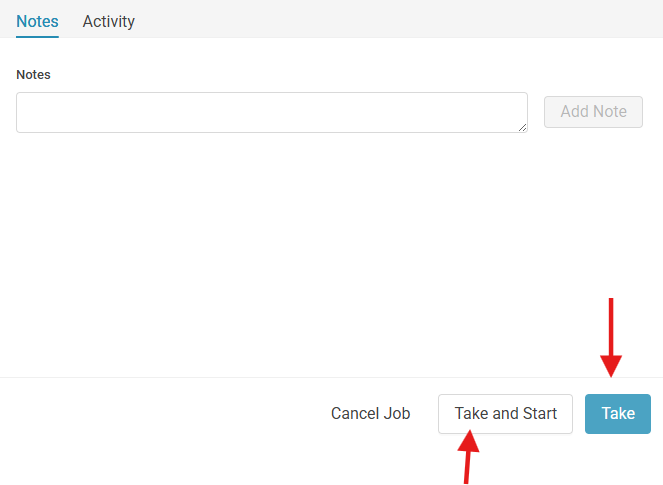Place the cursor in the note entry box
The width and height of the screenshot is (663, 485).
272,112
